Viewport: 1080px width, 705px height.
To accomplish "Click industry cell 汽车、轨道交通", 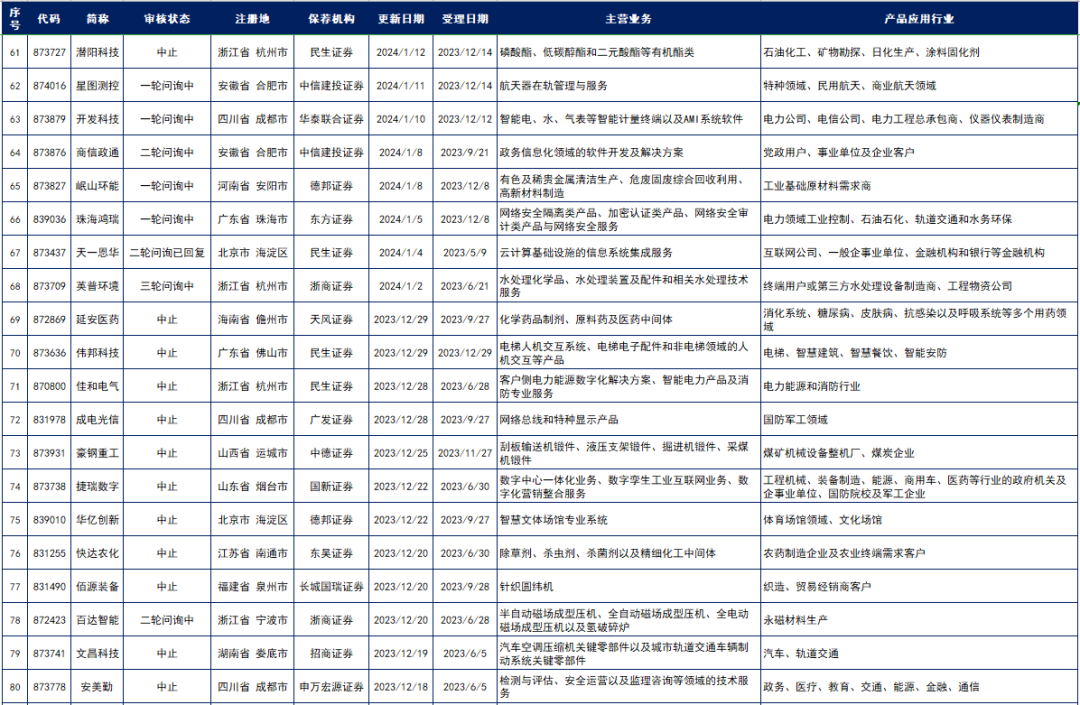I will (x=801, y=653).
